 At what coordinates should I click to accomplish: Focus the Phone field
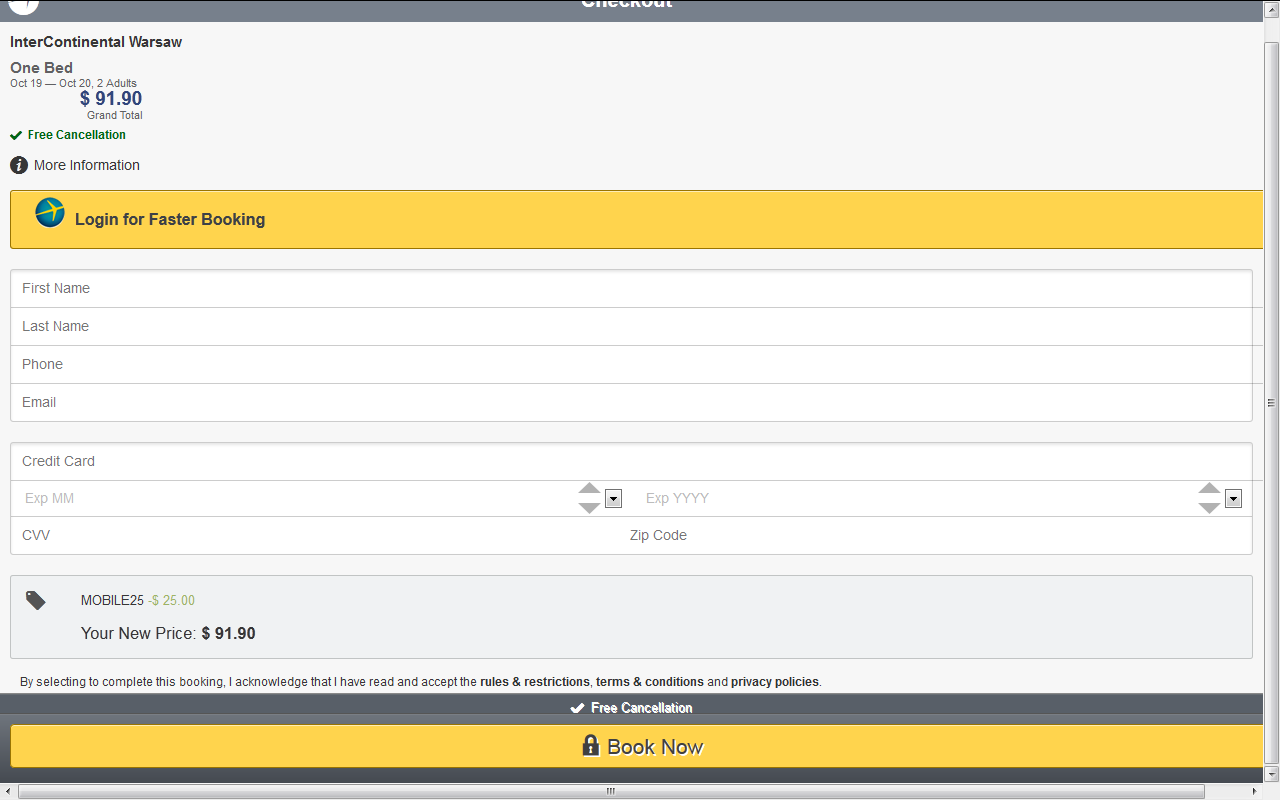pos(631,364)
